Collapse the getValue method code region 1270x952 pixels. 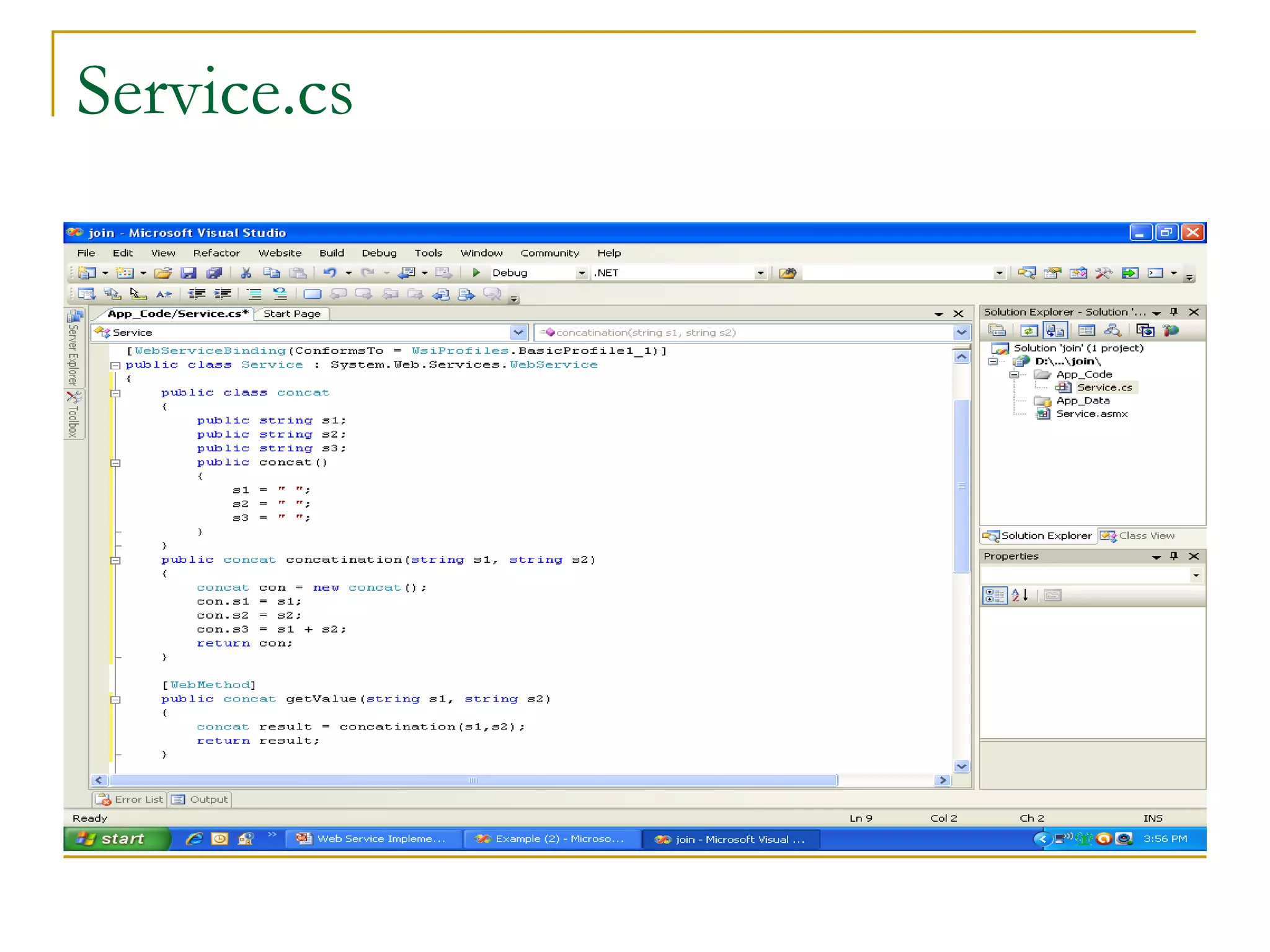115,700
